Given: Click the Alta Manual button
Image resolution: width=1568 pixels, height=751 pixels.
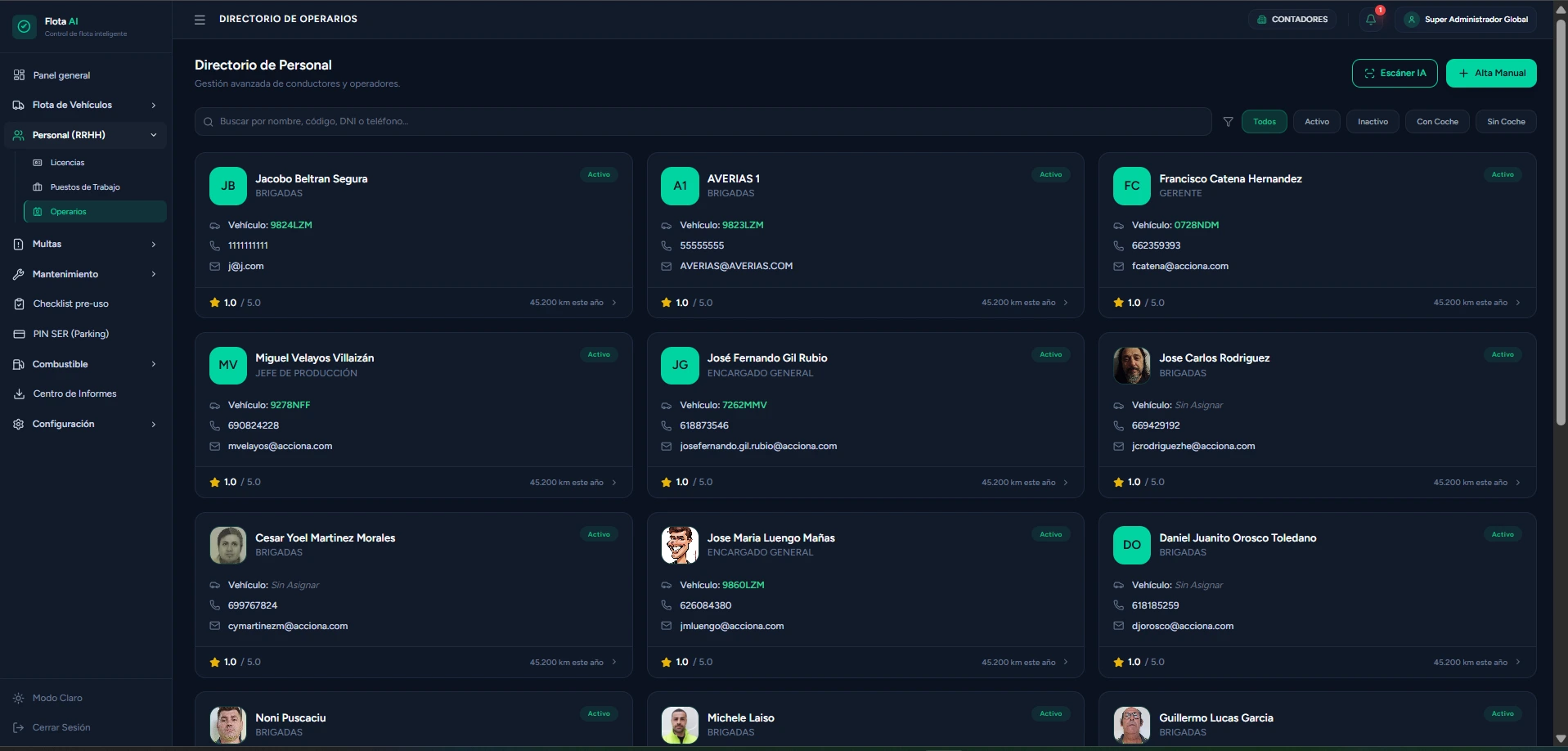Looking at the screenshot, I should click(1491, 73).
